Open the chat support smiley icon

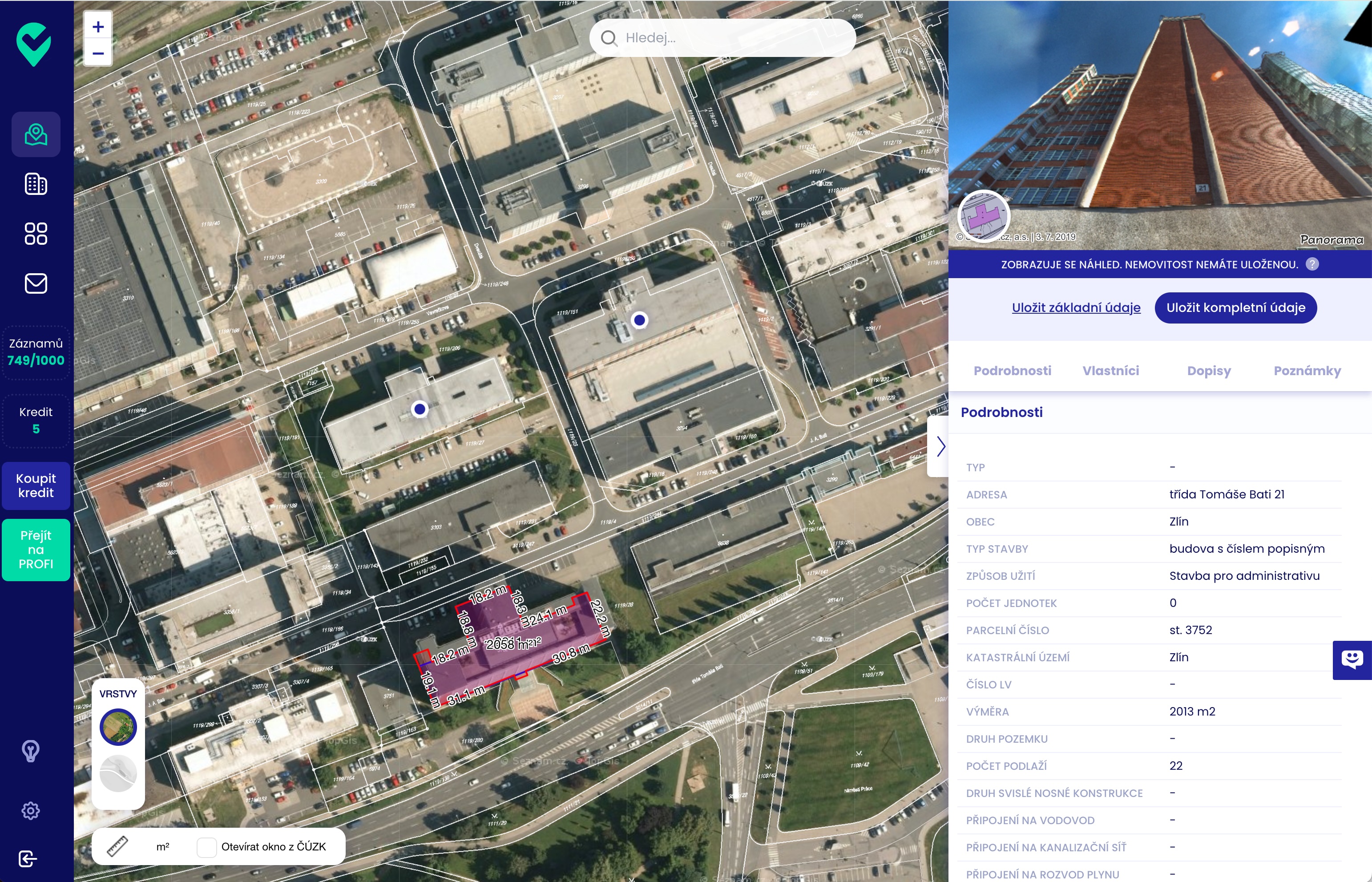1352,660
